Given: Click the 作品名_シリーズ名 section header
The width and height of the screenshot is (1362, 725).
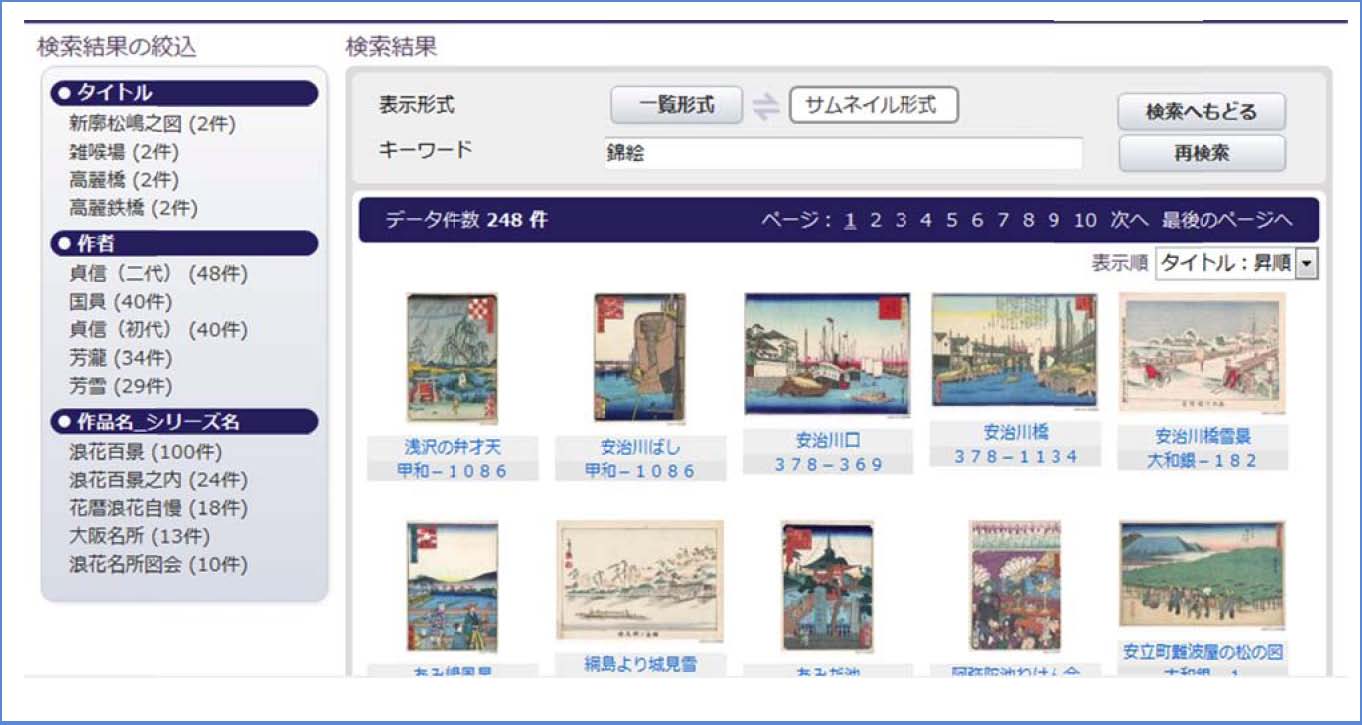Looking at the screenshot, I should (x=184, y=421).
